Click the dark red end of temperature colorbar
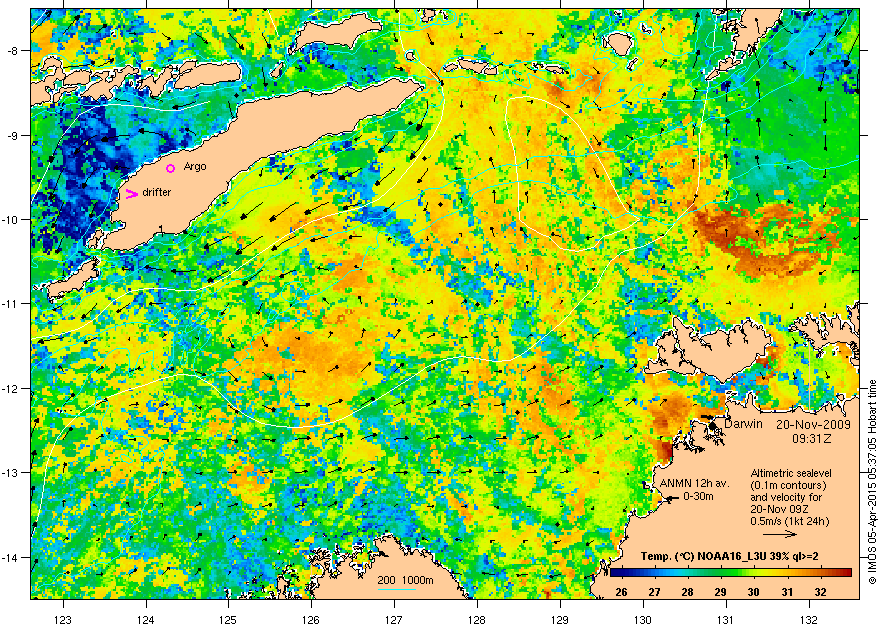The image size is (880, 630). click(846, 573)
